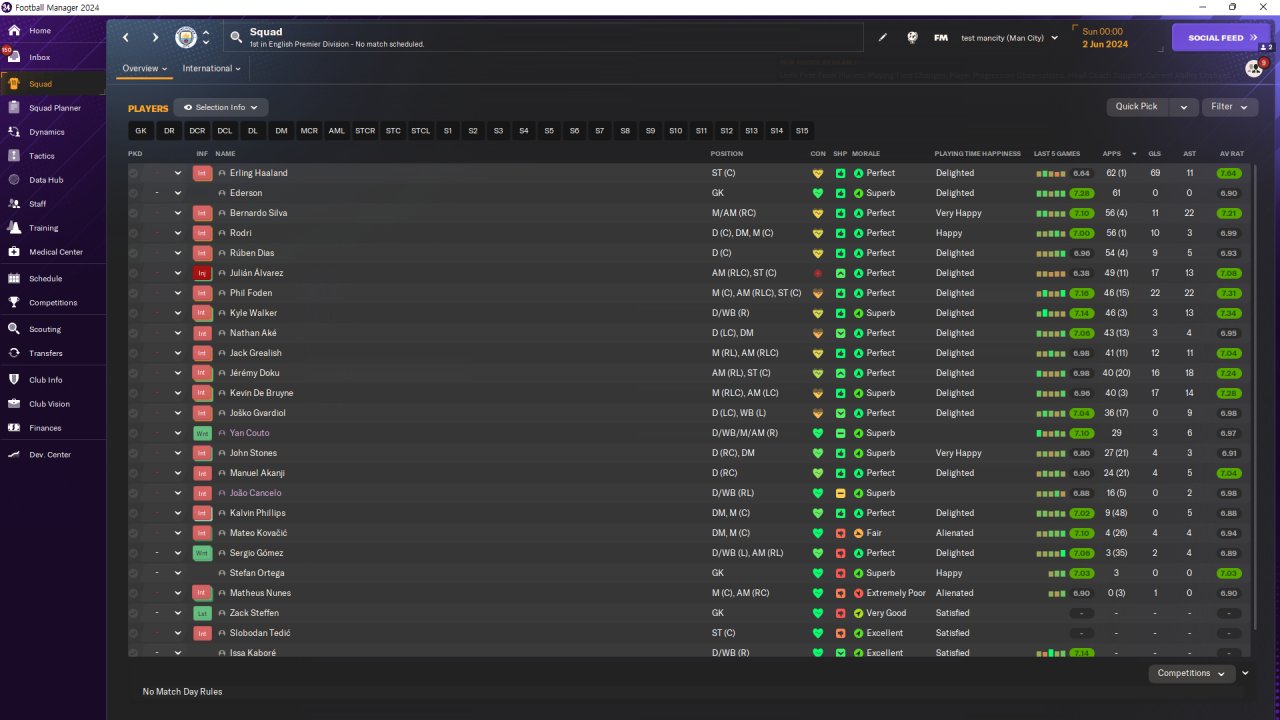Open Competitions trophy icon
Image resolution: width=1280 pixels, height=720 pixels.
pos(14,303)
